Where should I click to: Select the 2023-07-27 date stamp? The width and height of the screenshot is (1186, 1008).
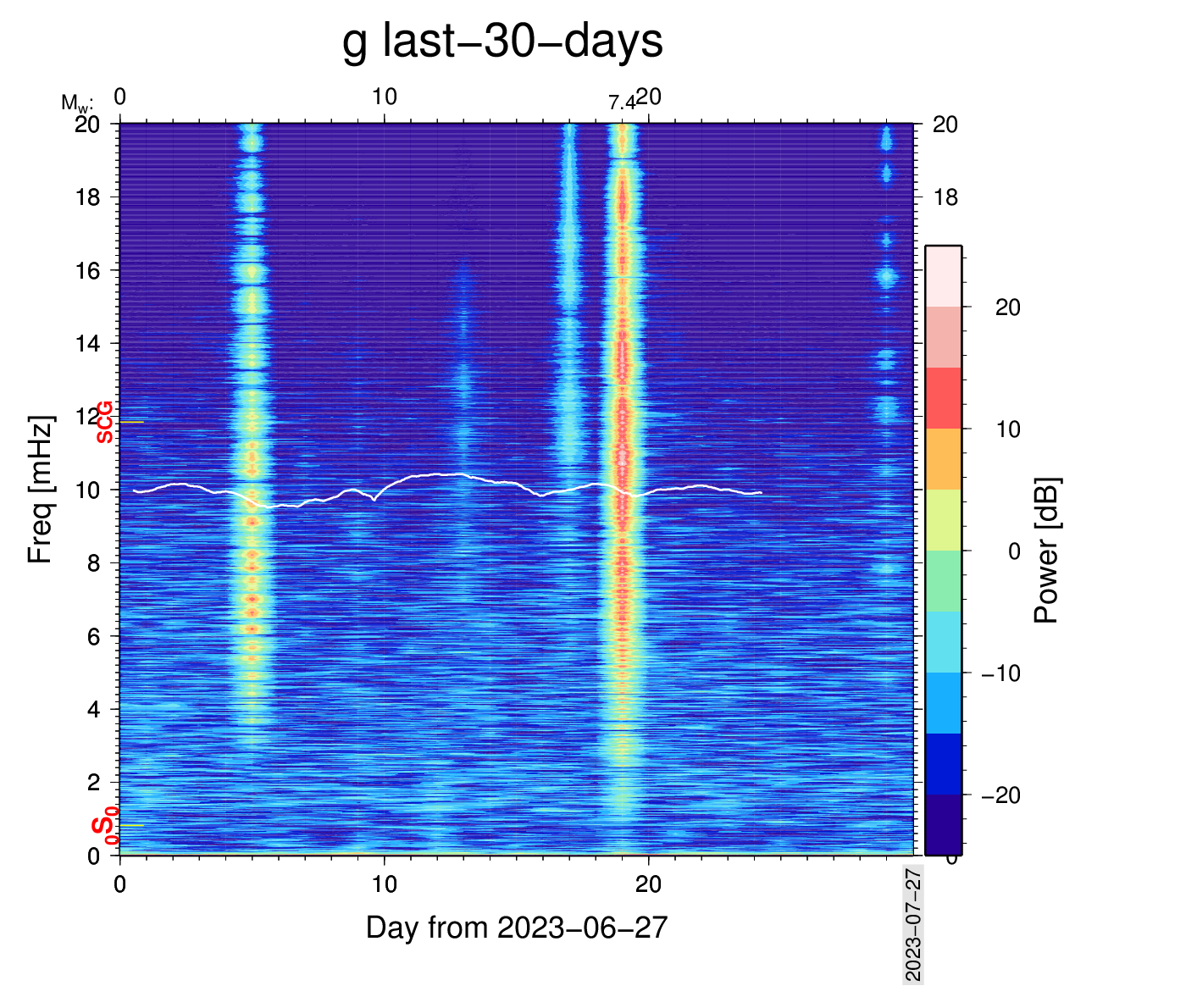912,924
